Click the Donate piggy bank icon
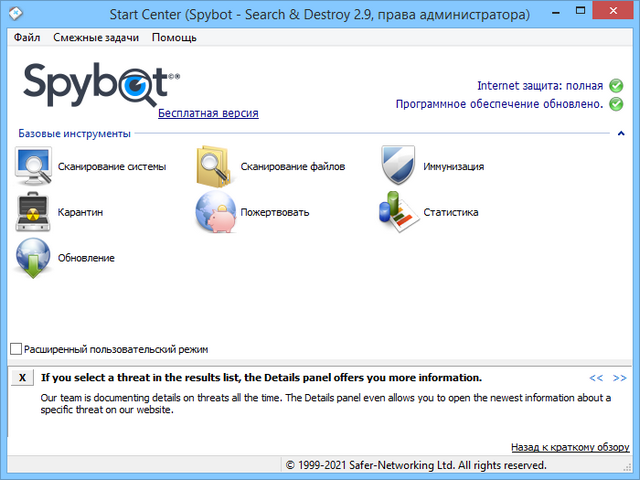 point(216,212)
